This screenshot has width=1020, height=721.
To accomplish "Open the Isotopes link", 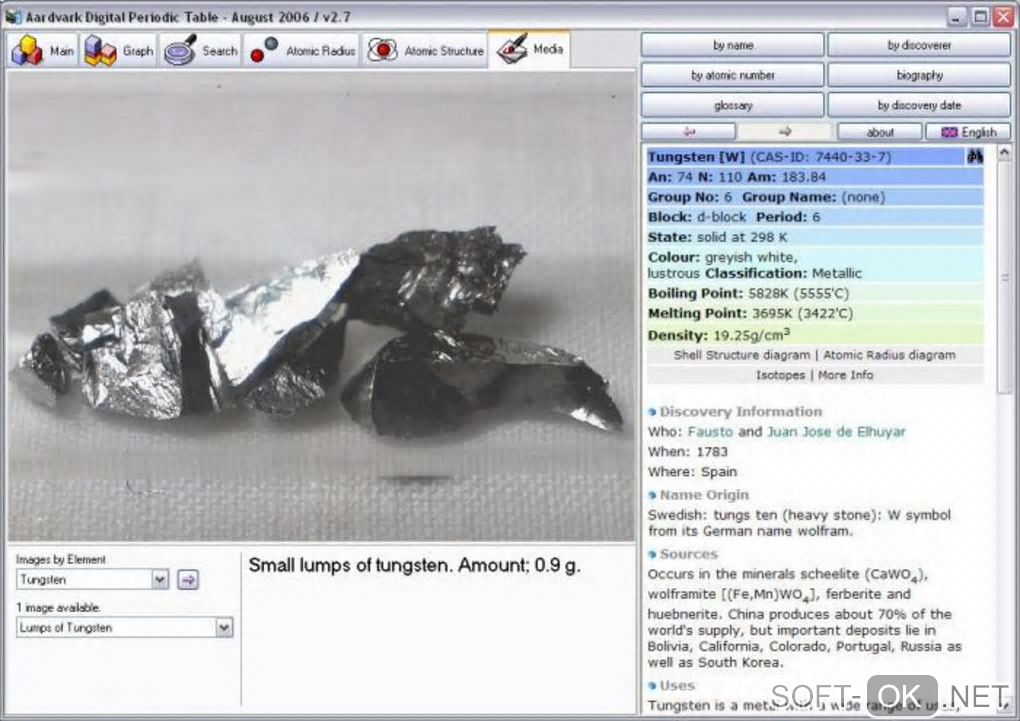I will [x=780, y=375].
